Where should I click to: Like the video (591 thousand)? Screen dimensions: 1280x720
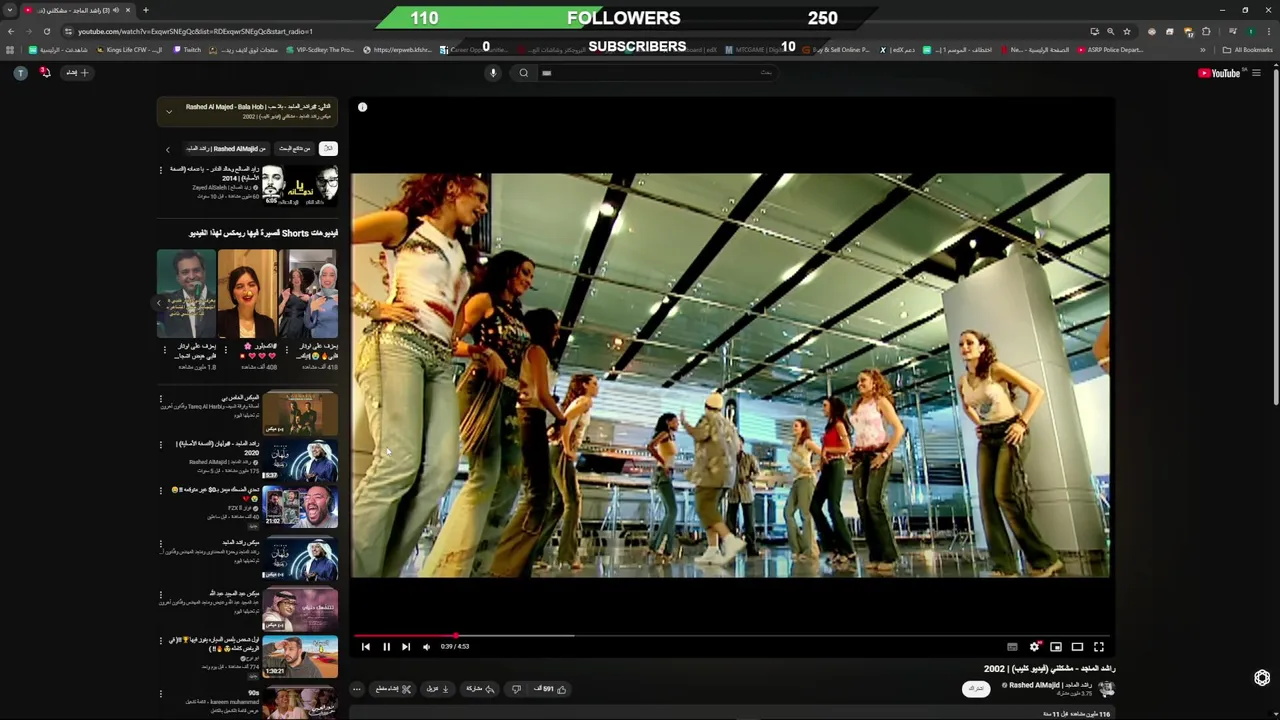[552, 689]
